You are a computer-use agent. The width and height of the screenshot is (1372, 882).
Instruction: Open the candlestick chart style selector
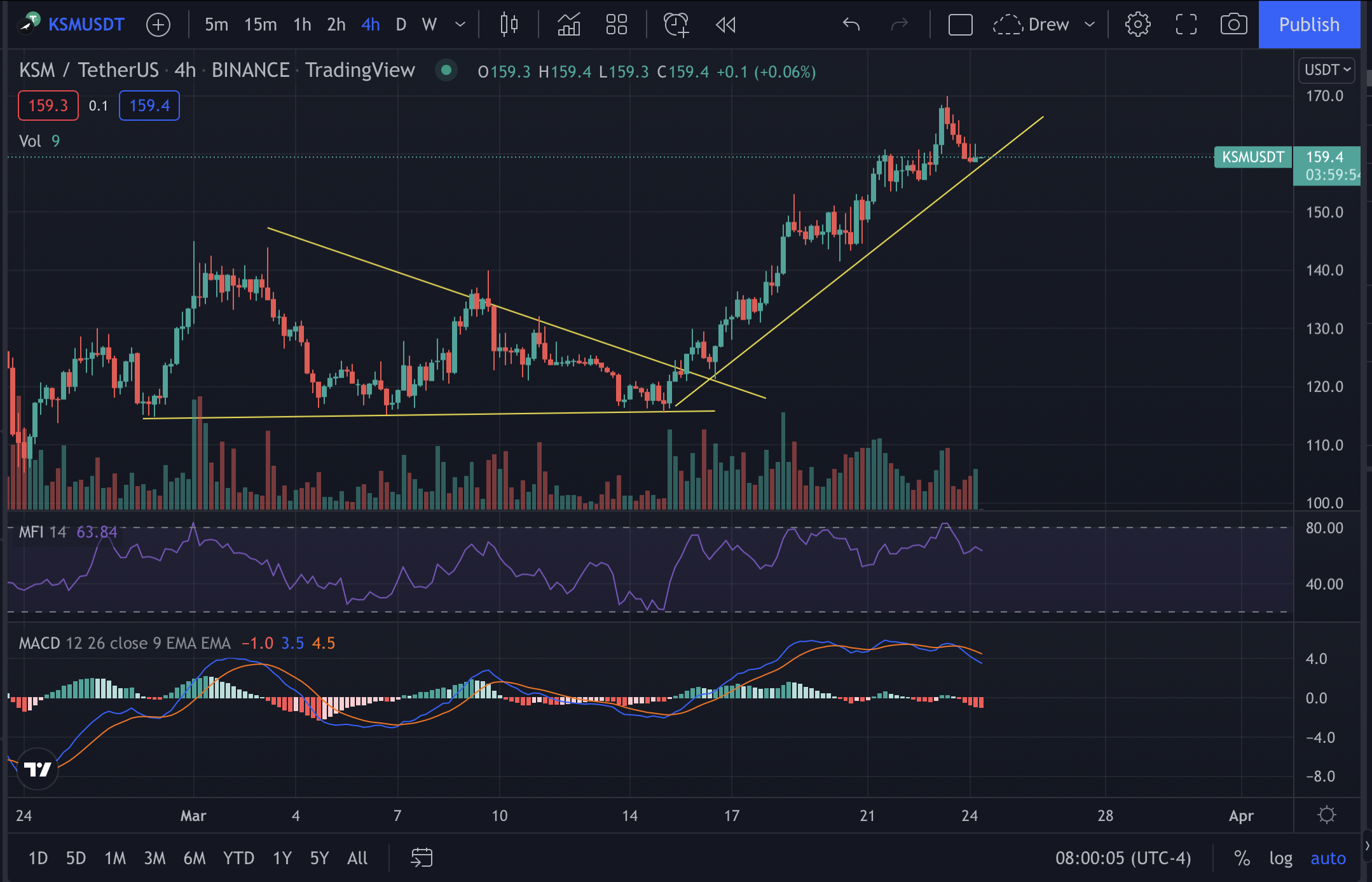(x=509, y=25)
